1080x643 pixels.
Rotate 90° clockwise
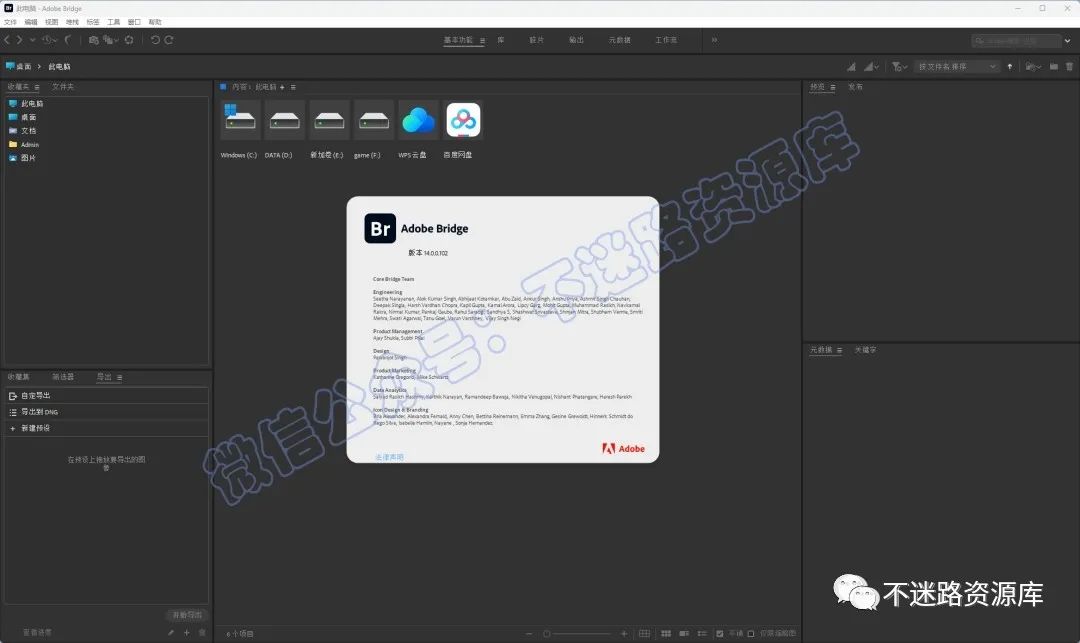coord(169,40)
